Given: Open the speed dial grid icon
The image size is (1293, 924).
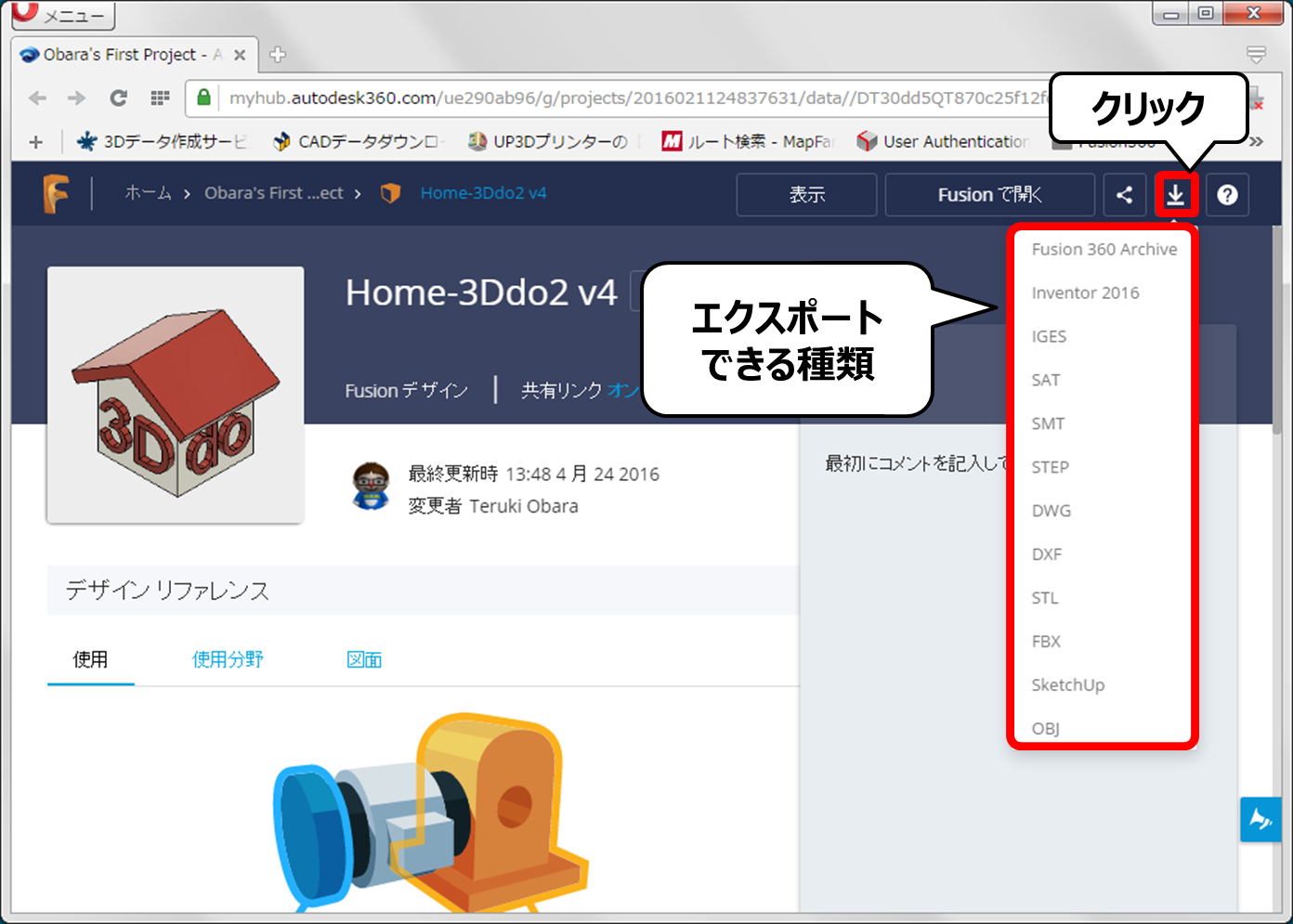Looking at the screenshot, I should click(x=160, y=98).
